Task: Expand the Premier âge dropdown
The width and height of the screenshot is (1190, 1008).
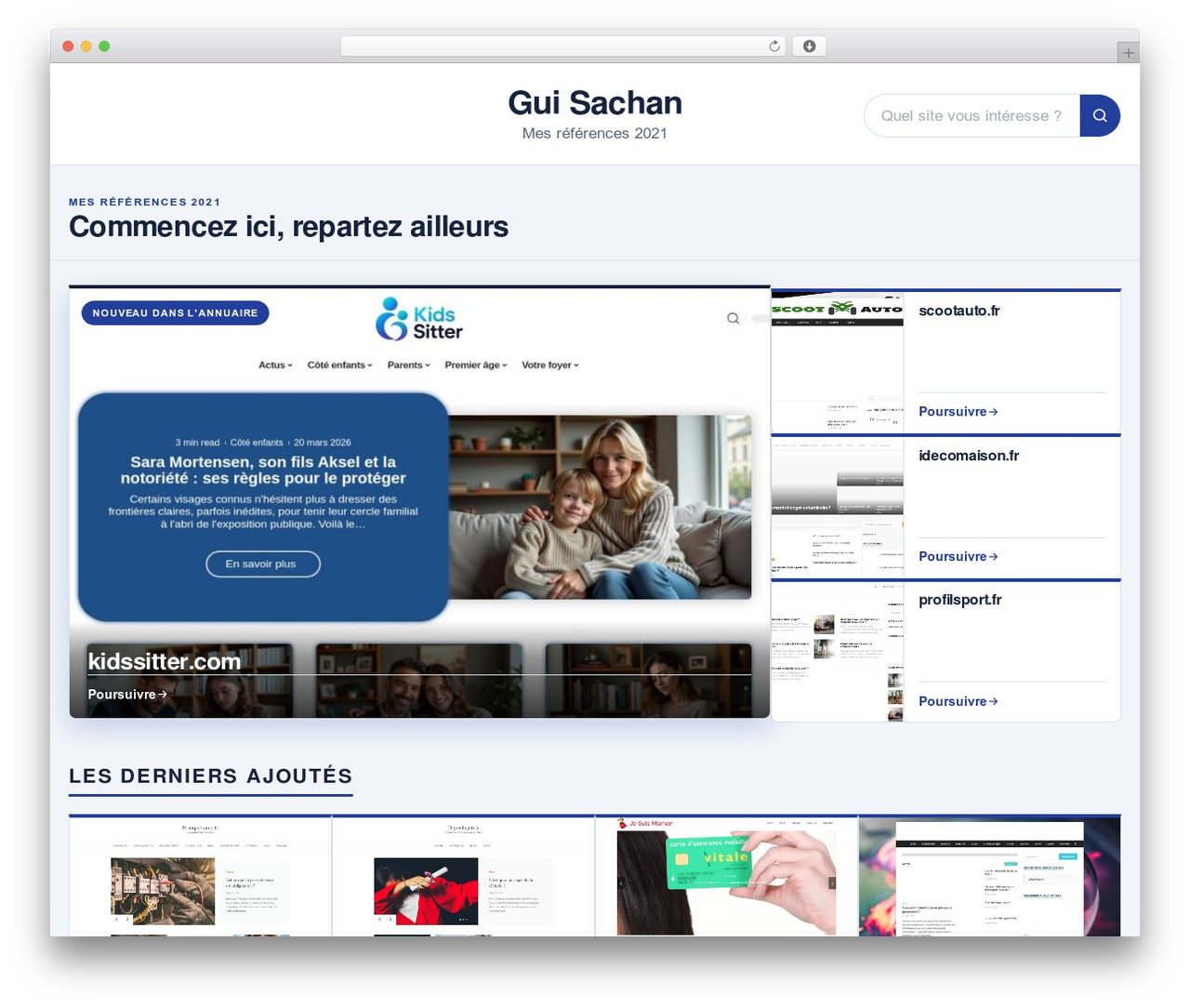Action: coord(476,365)
